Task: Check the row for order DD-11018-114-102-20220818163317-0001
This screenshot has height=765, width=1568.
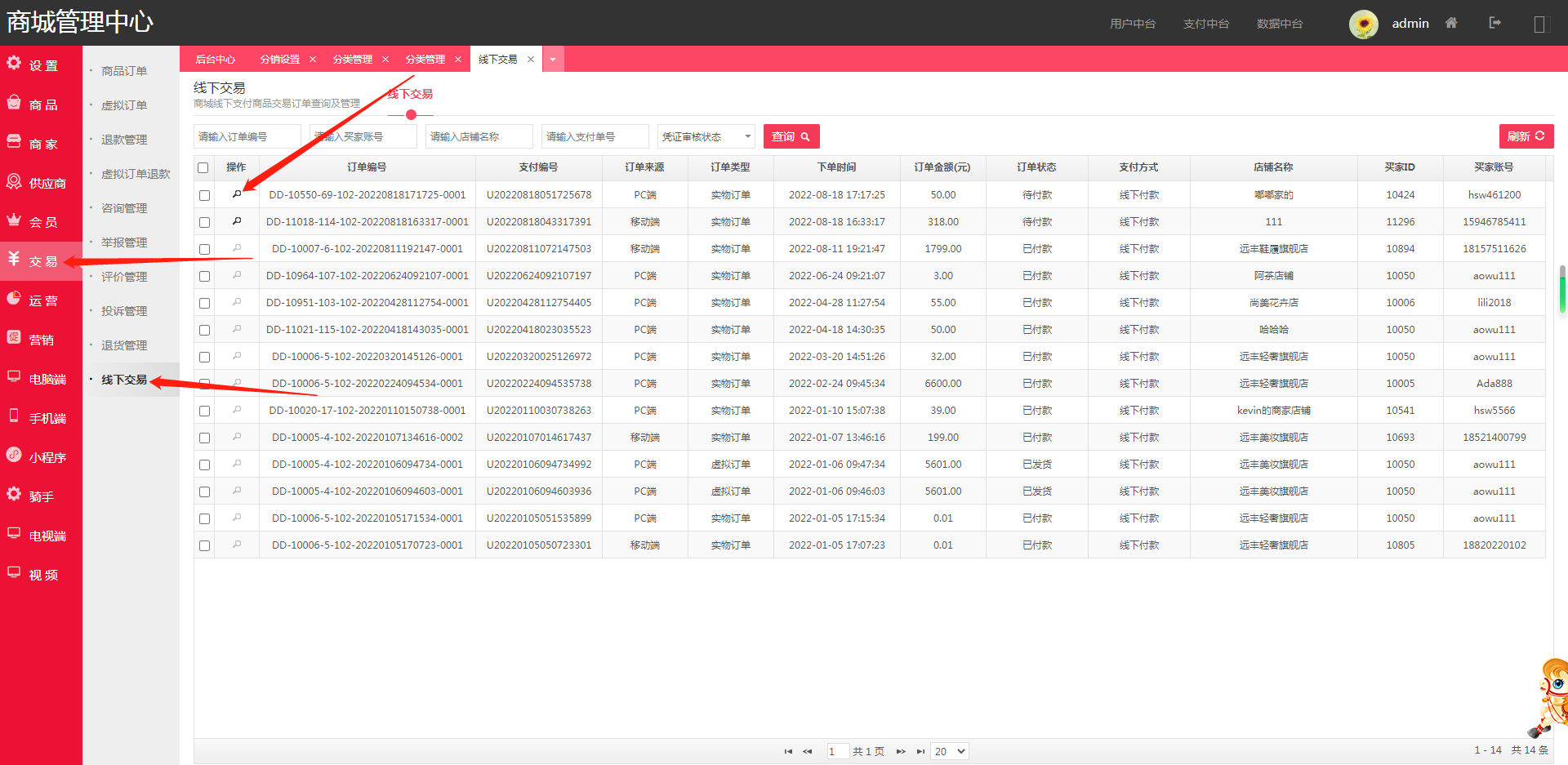Action: (204, 223)
